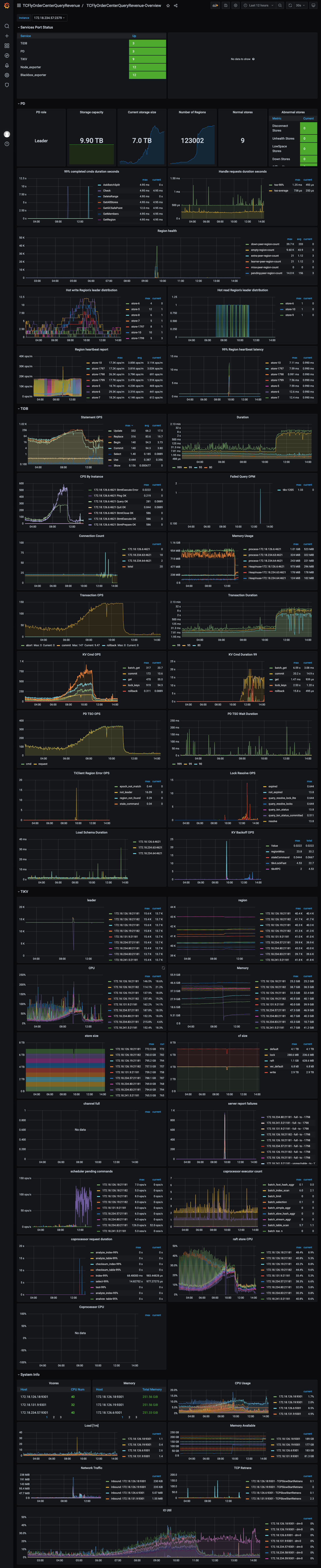This screenshot has width=321, height=1568.
Task: Open dashboard settings gear in top bar
Action: (x=235, y=6)
